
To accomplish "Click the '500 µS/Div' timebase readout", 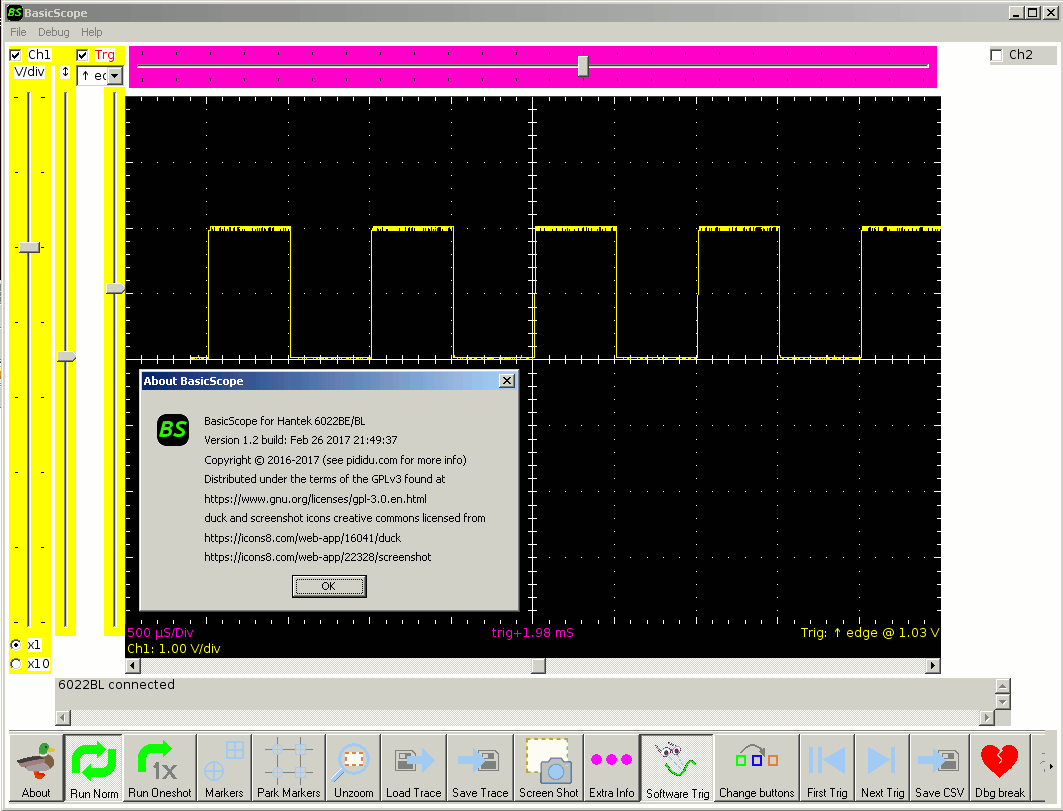I will coord(161,633).
